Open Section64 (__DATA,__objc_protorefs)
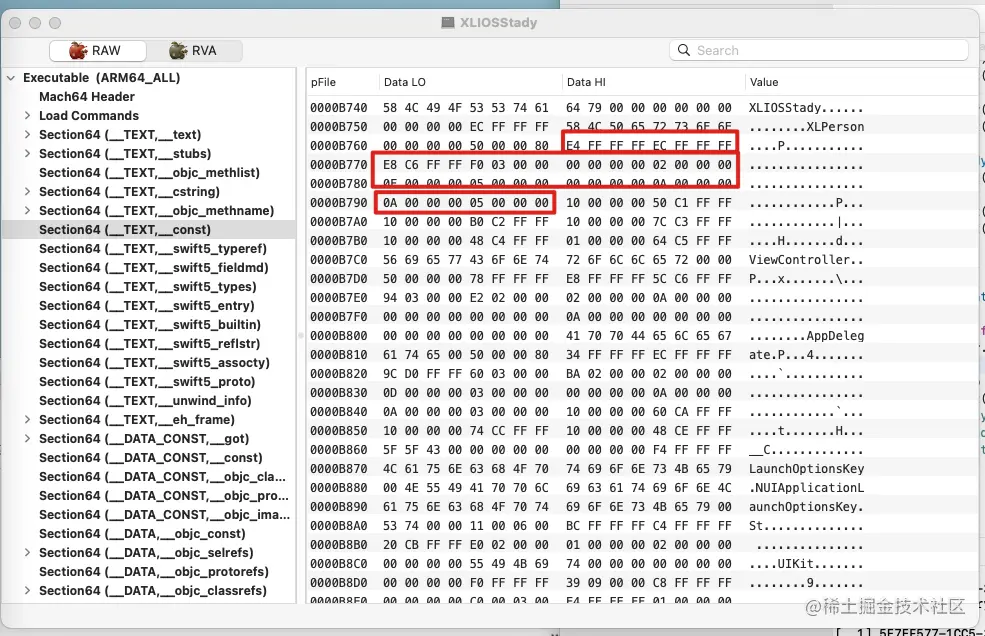Screen dimensions: 985x636 click(154, 572)
